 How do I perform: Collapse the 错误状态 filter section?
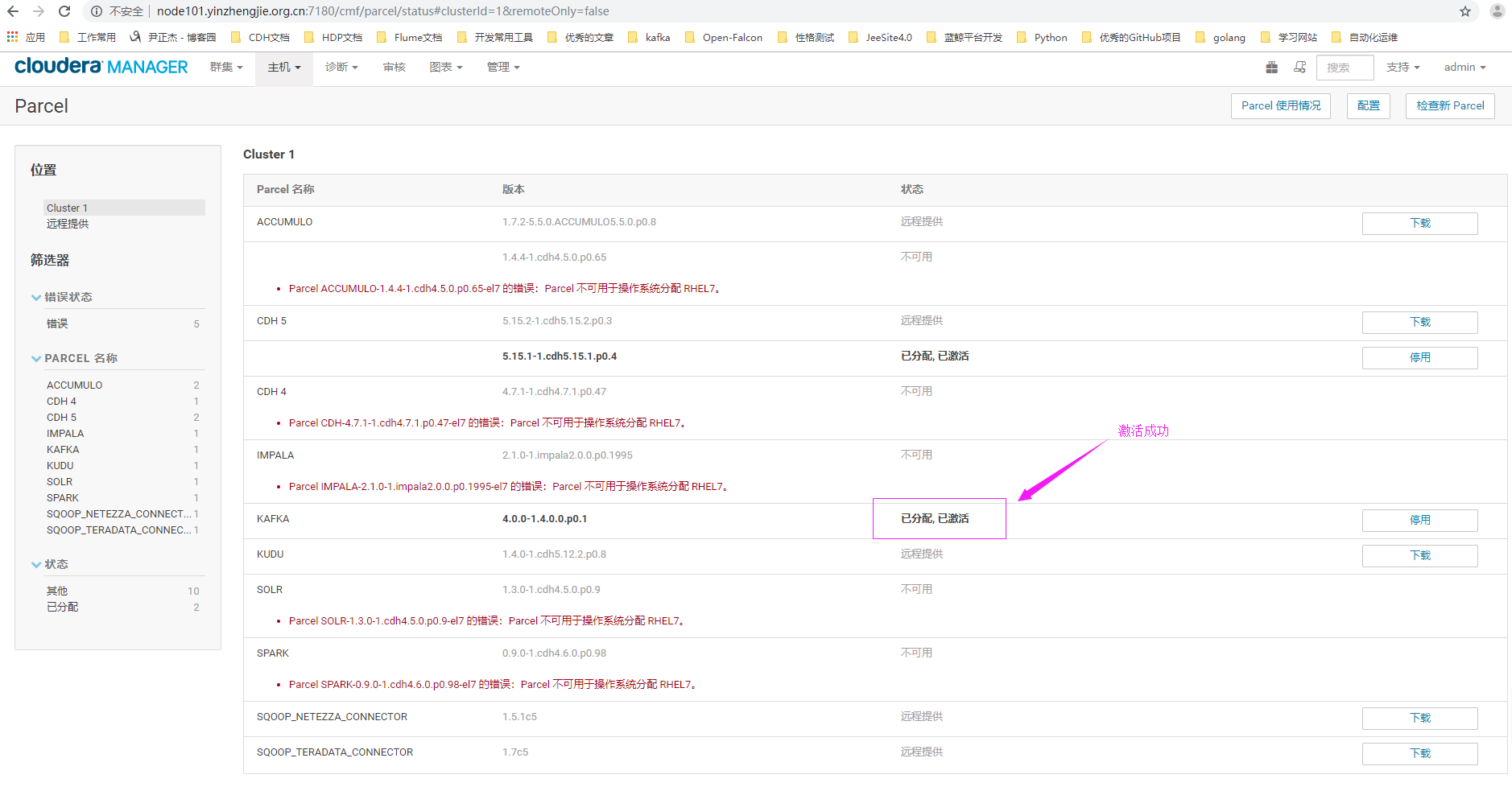[x=36, y=298]
